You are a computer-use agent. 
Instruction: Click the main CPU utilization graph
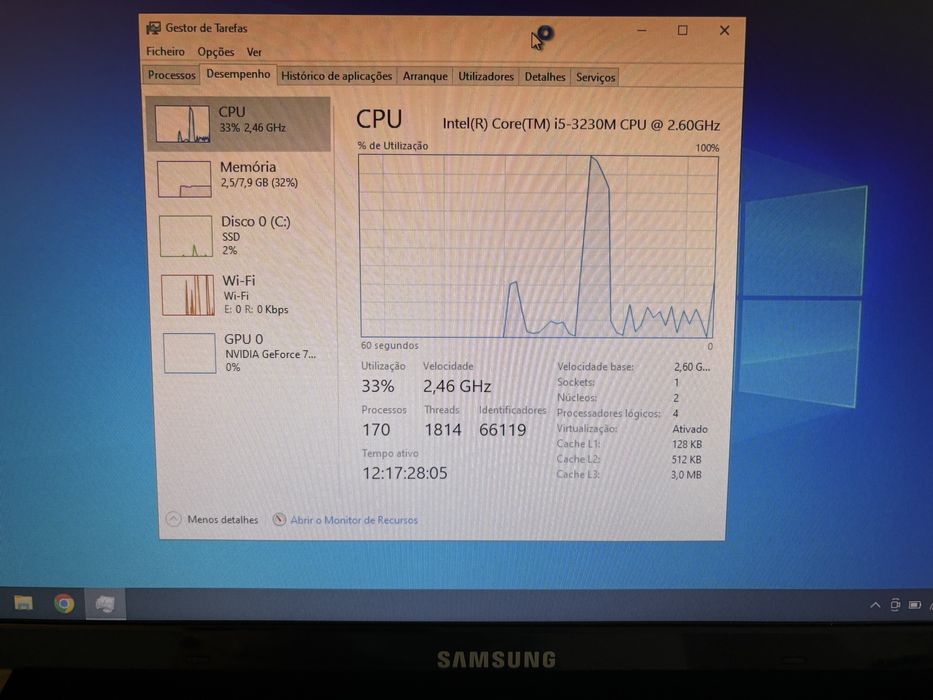click(537, 246)
